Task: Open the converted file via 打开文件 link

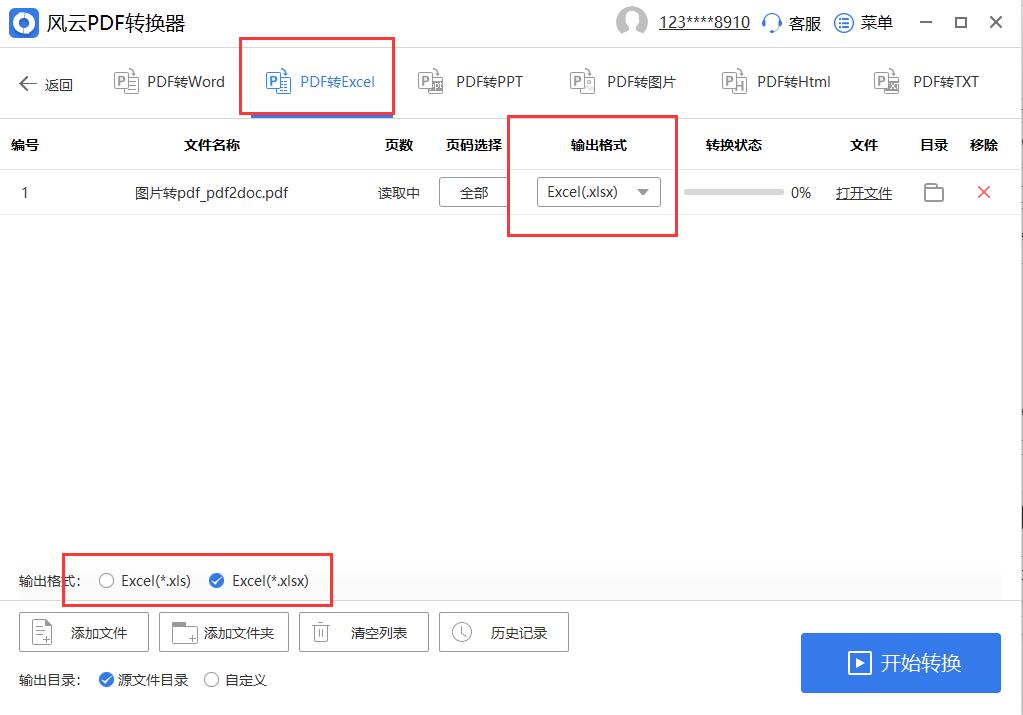Action: point(863,193)
